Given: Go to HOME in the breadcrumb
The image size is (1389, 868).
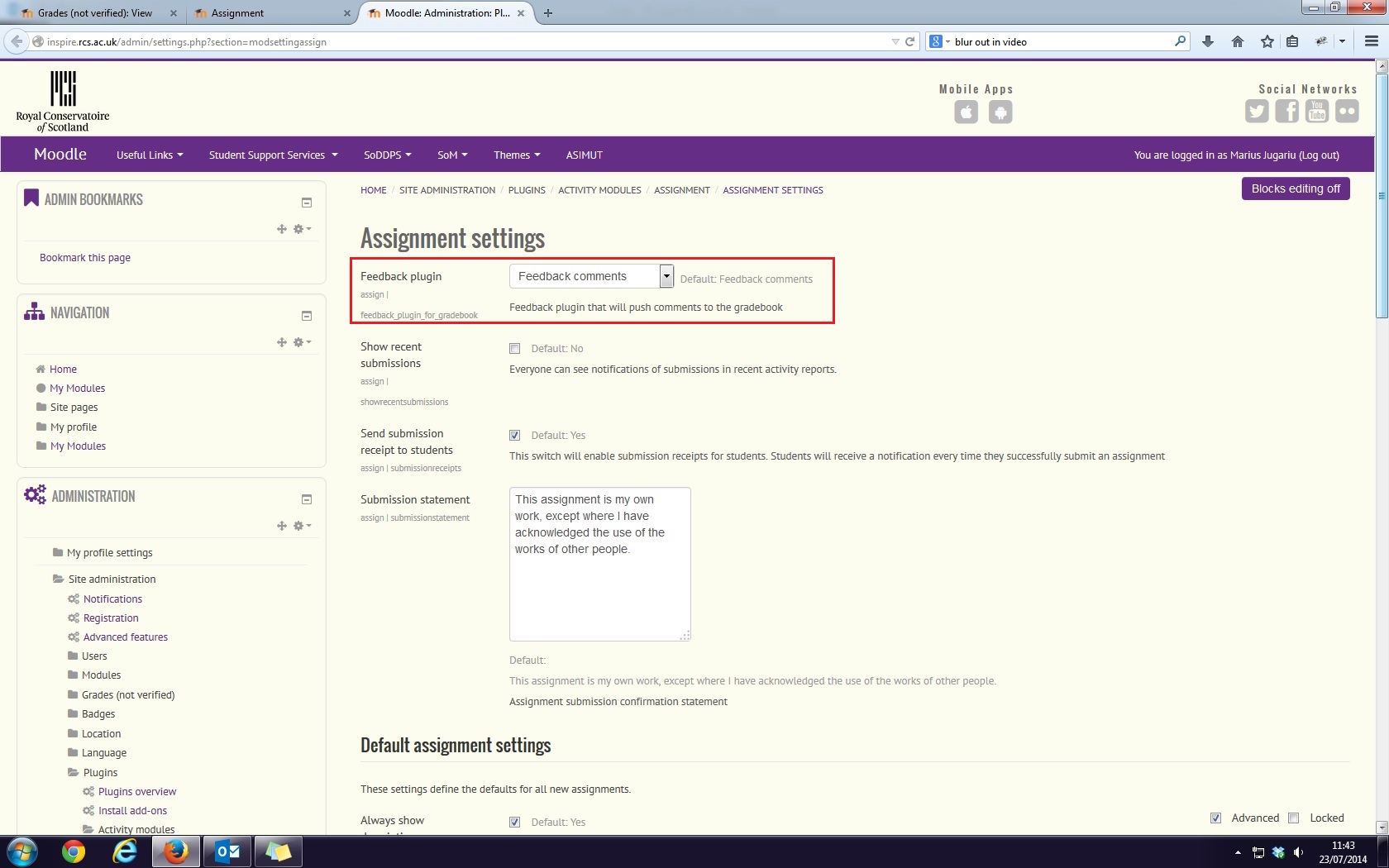Looking at the screenshot, I should [x=373, y=190].
